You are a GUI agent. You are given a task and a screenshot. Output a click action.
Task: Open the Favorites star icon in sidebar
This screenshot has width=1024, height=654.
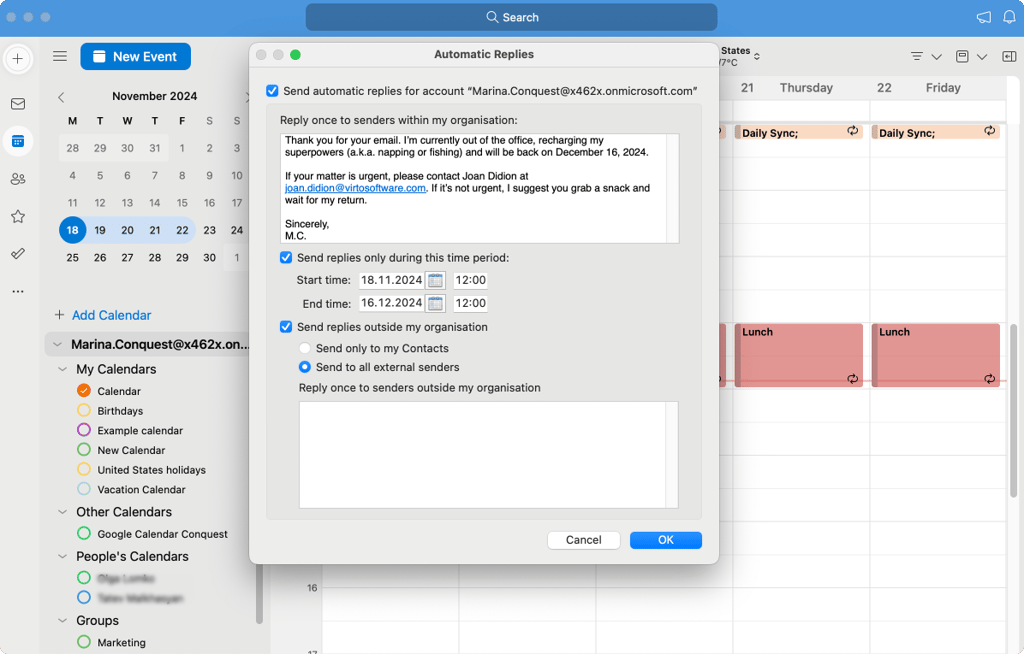coord(18,216)
